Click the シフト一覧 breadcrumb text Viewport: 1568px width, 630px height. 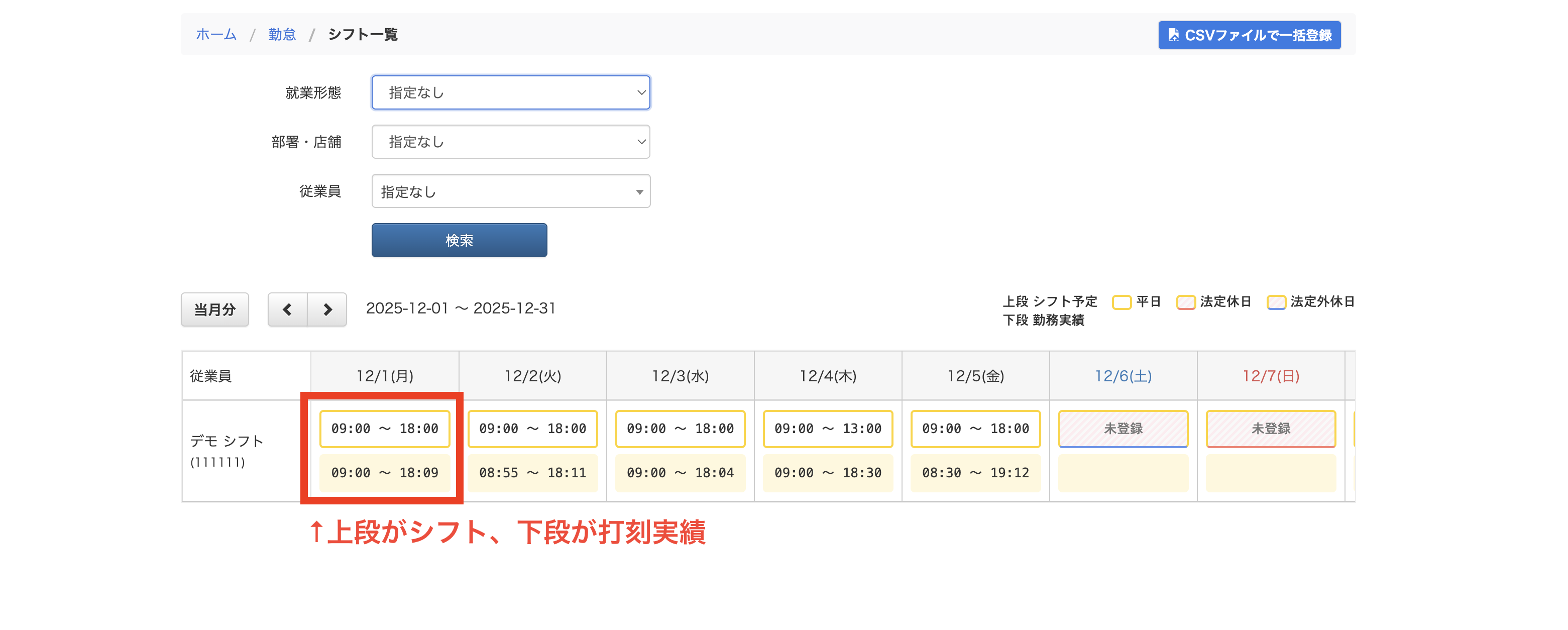[x=363, y=35]
